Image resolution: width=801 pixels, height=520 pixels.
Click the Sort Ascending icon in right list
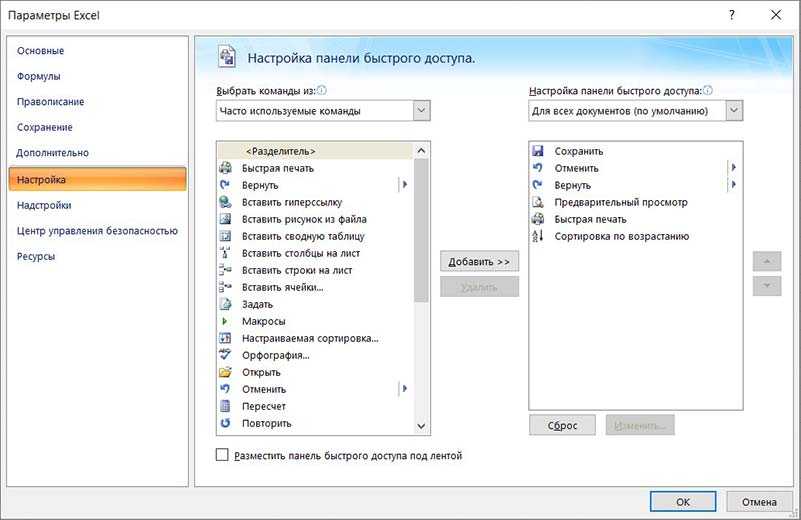pos(537,236)
